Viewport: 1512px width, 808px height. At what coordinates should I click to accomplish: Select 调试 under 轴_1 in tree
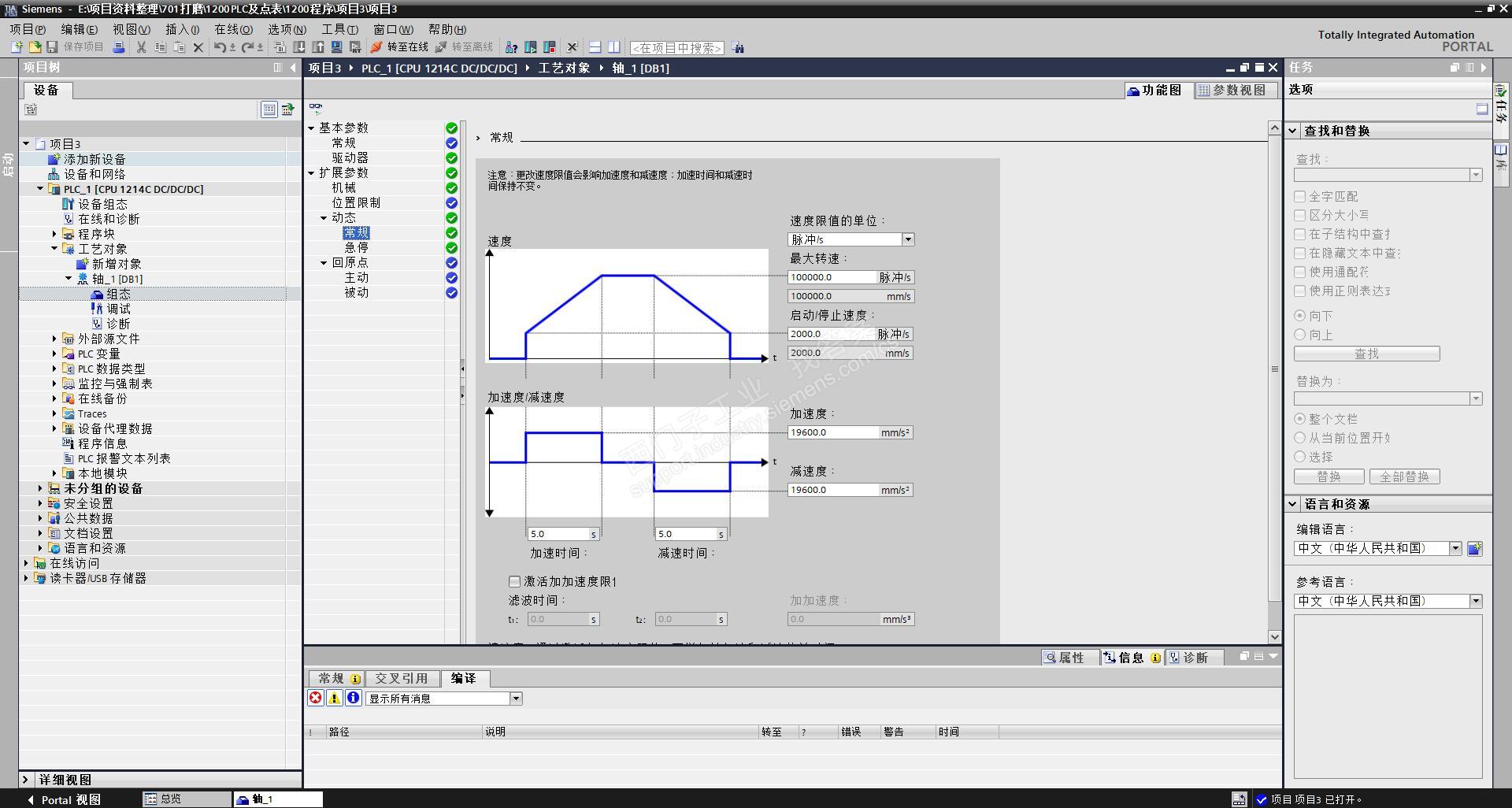click(x=119, y=309)
